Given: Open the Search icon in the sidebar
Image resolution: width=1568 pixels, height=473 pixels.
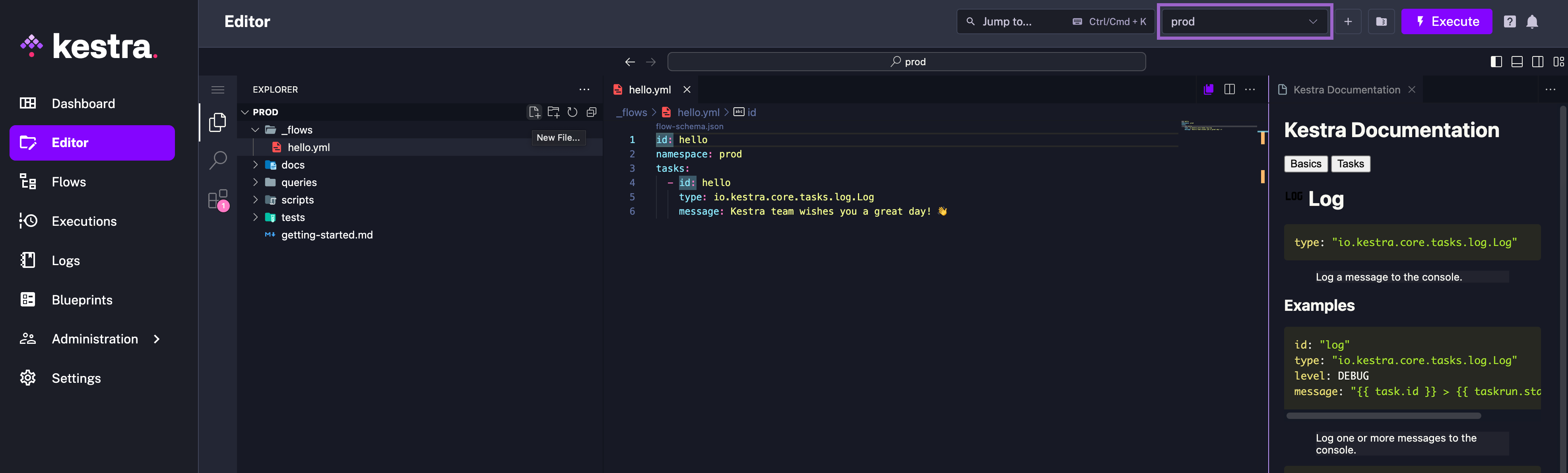Looking at the screenshot, I should tap(217, 159).
